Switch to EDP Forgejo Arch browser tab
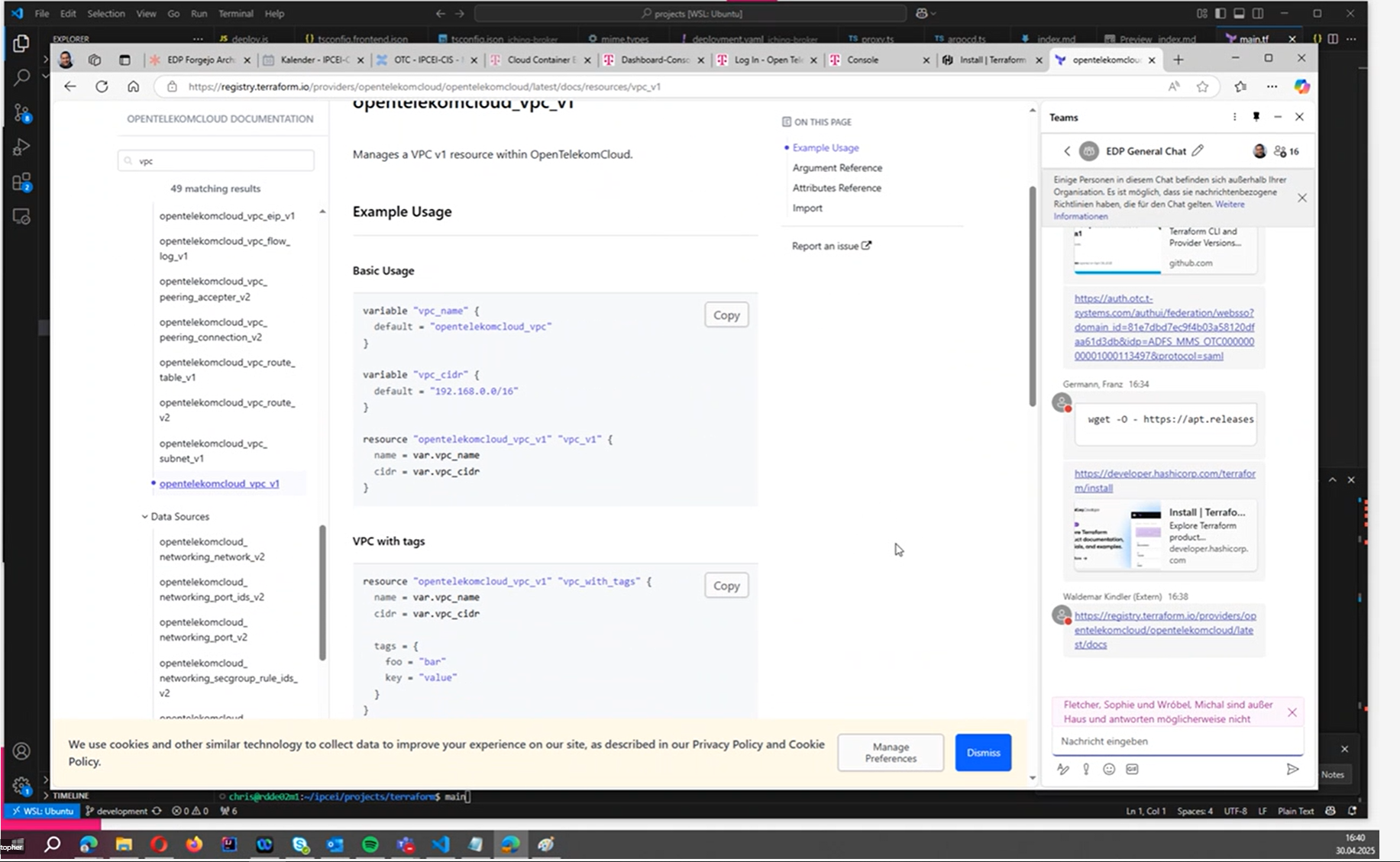The image size is (1400, 862). point(199,60)
